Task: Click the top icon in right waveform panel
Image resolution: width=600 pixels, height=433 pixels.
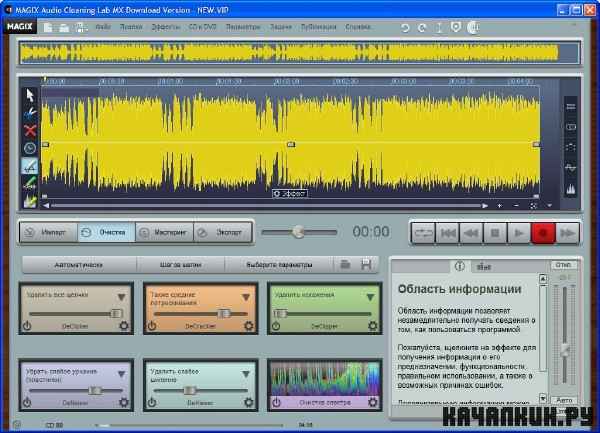Action: click(571, 107)
